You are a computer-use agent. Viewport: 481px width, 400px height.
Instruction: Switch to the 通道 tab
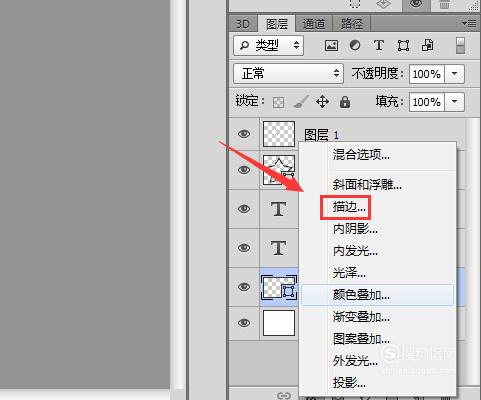coord(314,24)
